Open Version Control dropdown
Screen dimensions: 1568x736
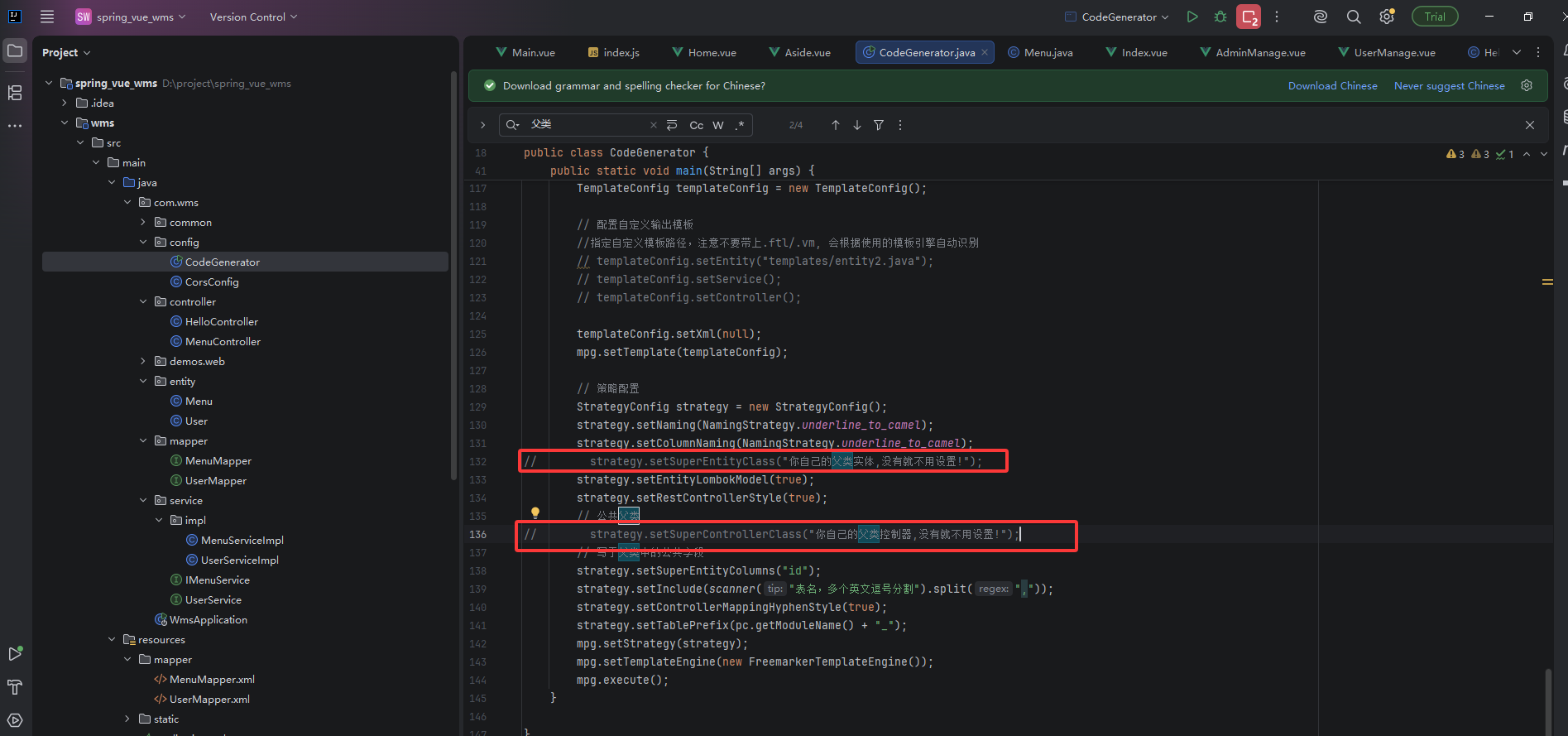coord(252,17)
